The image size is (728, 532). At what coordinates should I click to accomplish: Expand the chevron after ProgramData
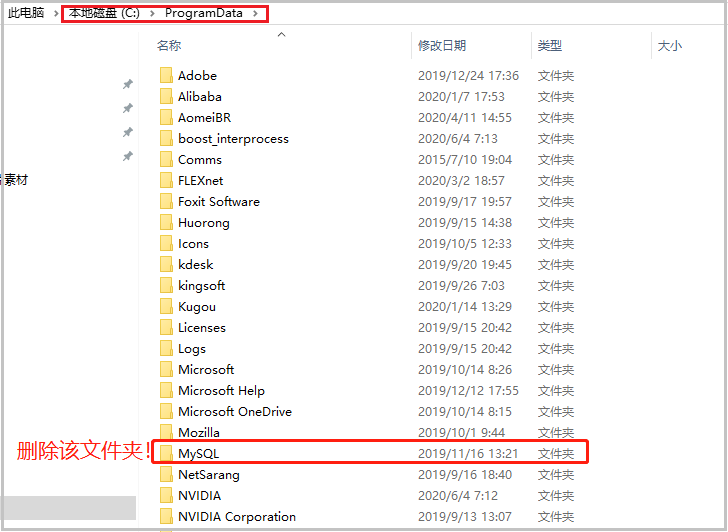pyautogui.click(x=255, y=13)
